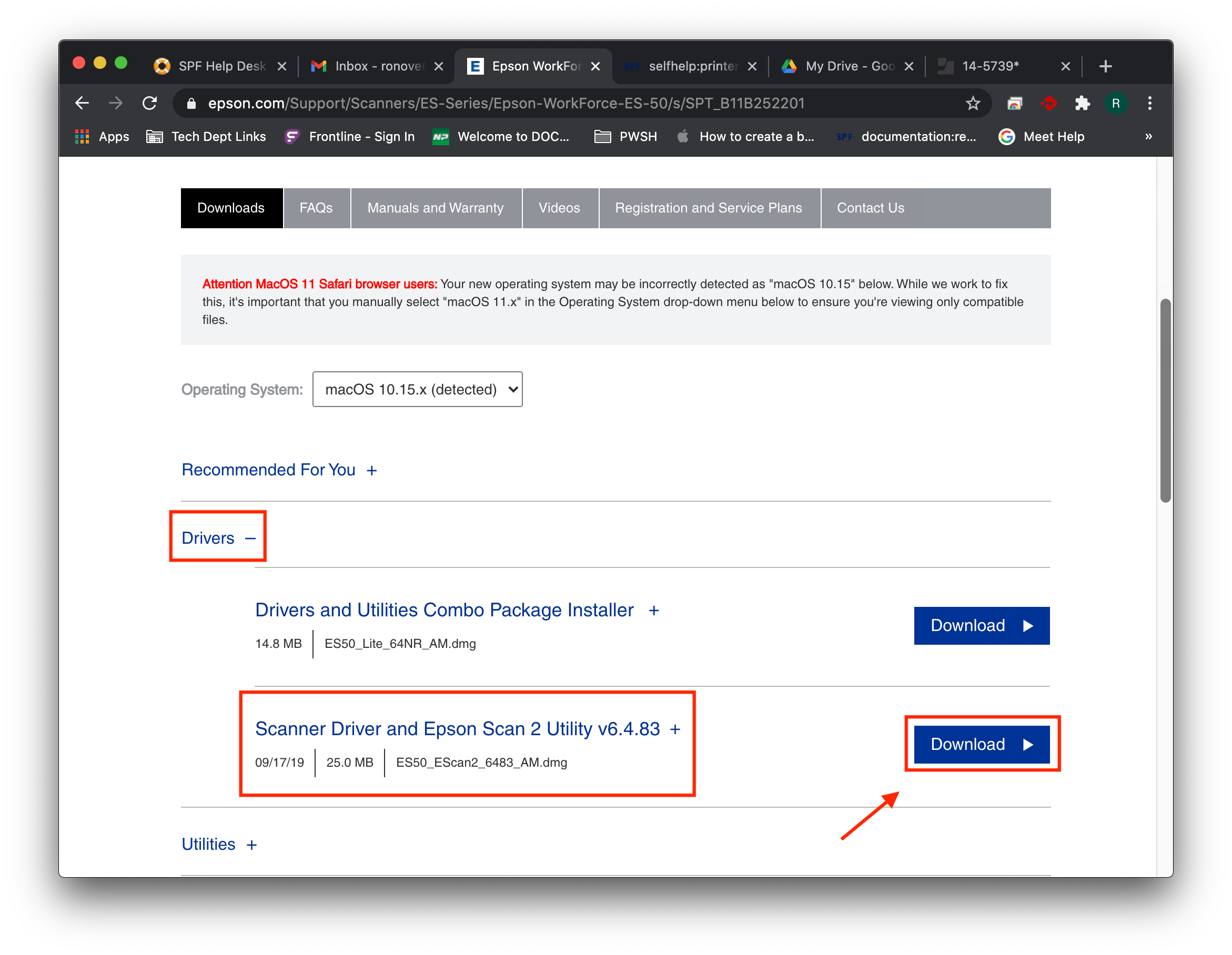
Task: Open Chrome three-dot menu
Action: click(1149, 103)
